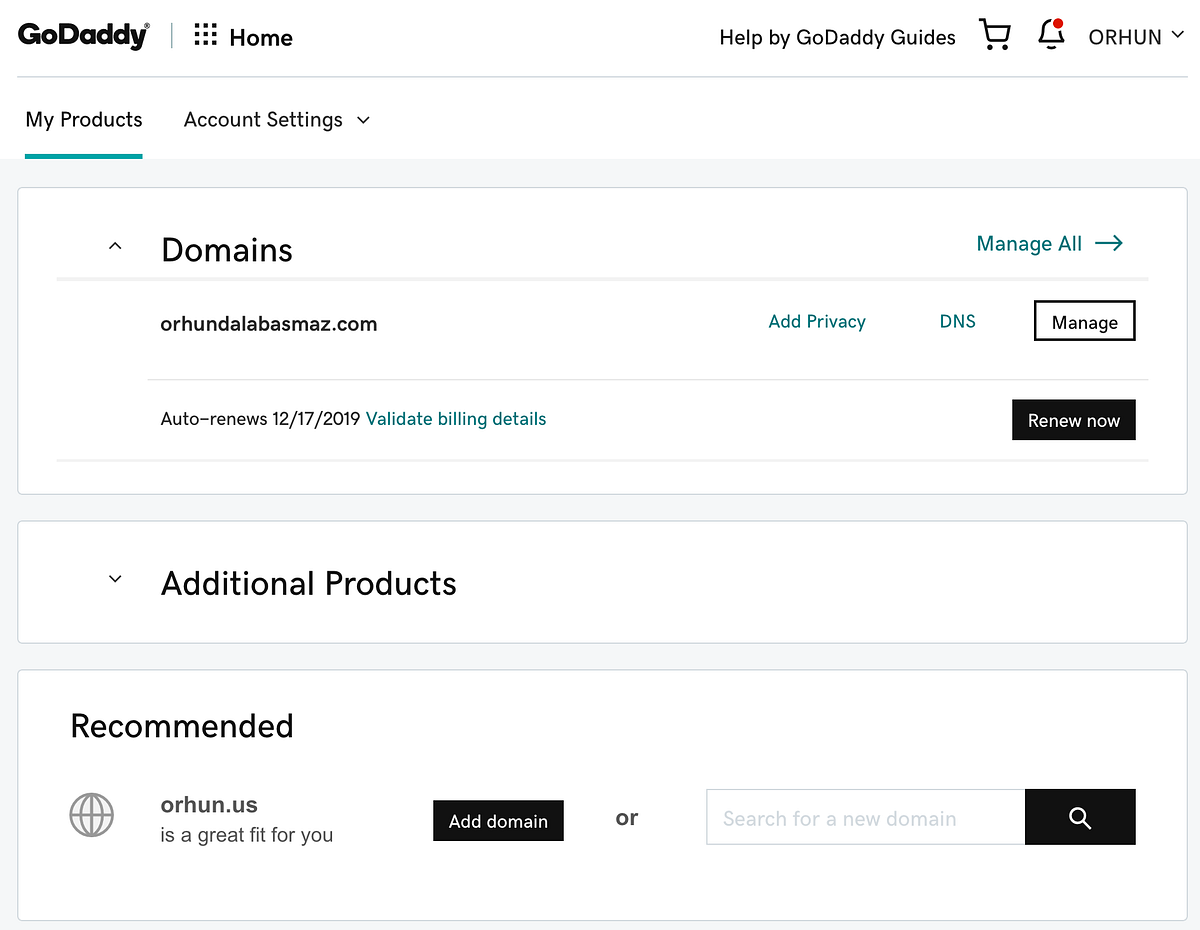Click the magnifying glass to search domains
Image resolution: width=1200 pixels, height=930 pixels.
click(x=1079, y=817)
